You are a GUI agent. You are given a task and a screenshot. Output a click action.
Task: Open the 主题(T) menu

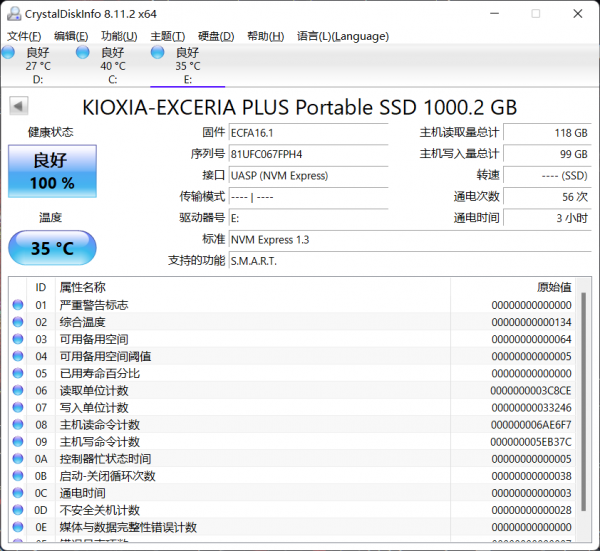pyautogui.click(x=167, y=36)
